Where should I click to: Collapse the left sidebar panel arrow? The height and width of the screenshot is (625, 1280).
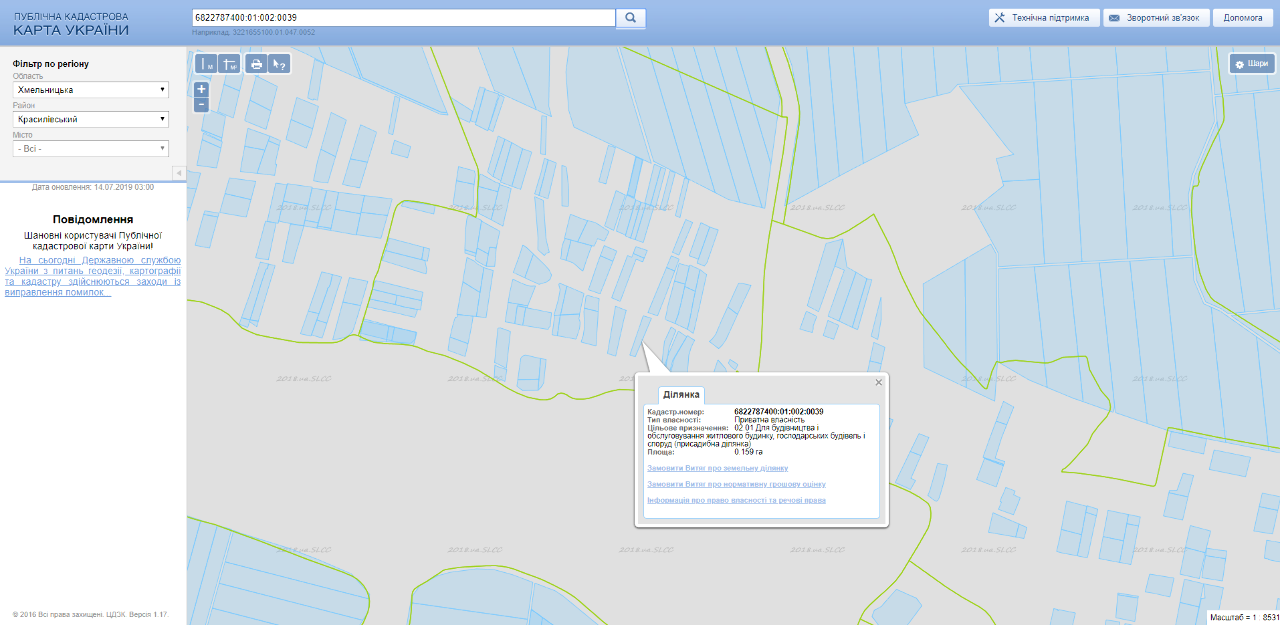179,173
